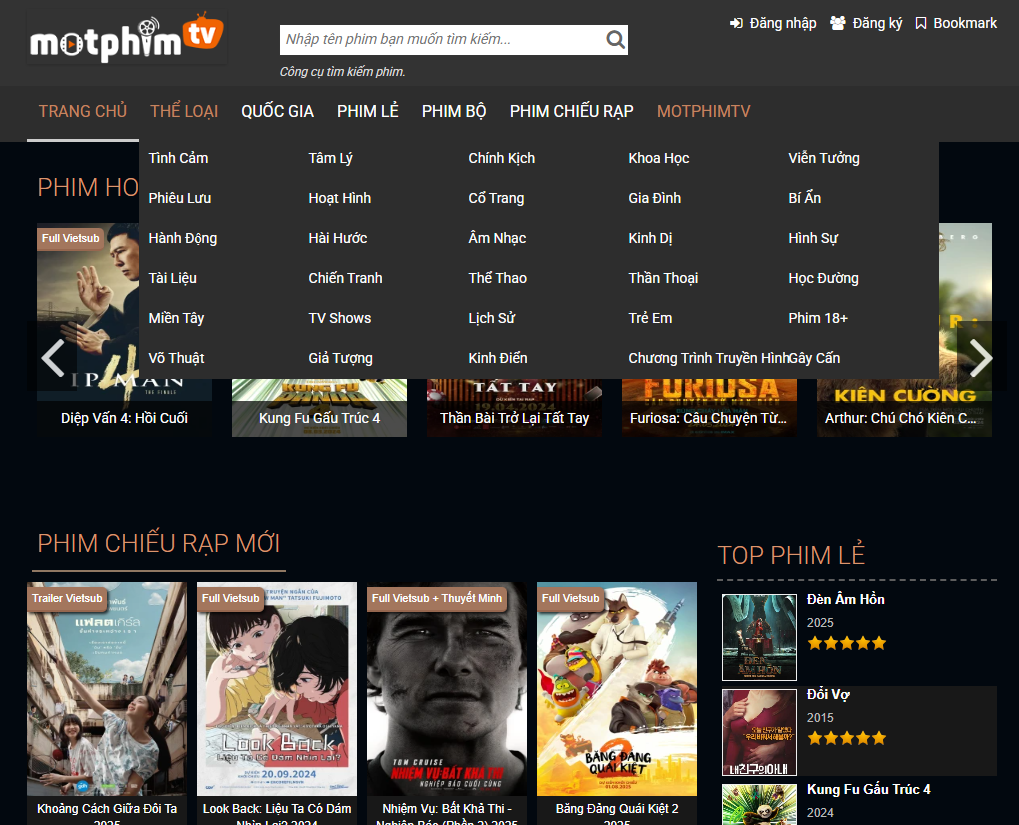The width and height of the screenshot is (1019, 825).
Task: Open the Thể Loại dropdown menu
Action: [x=184, y=111]
